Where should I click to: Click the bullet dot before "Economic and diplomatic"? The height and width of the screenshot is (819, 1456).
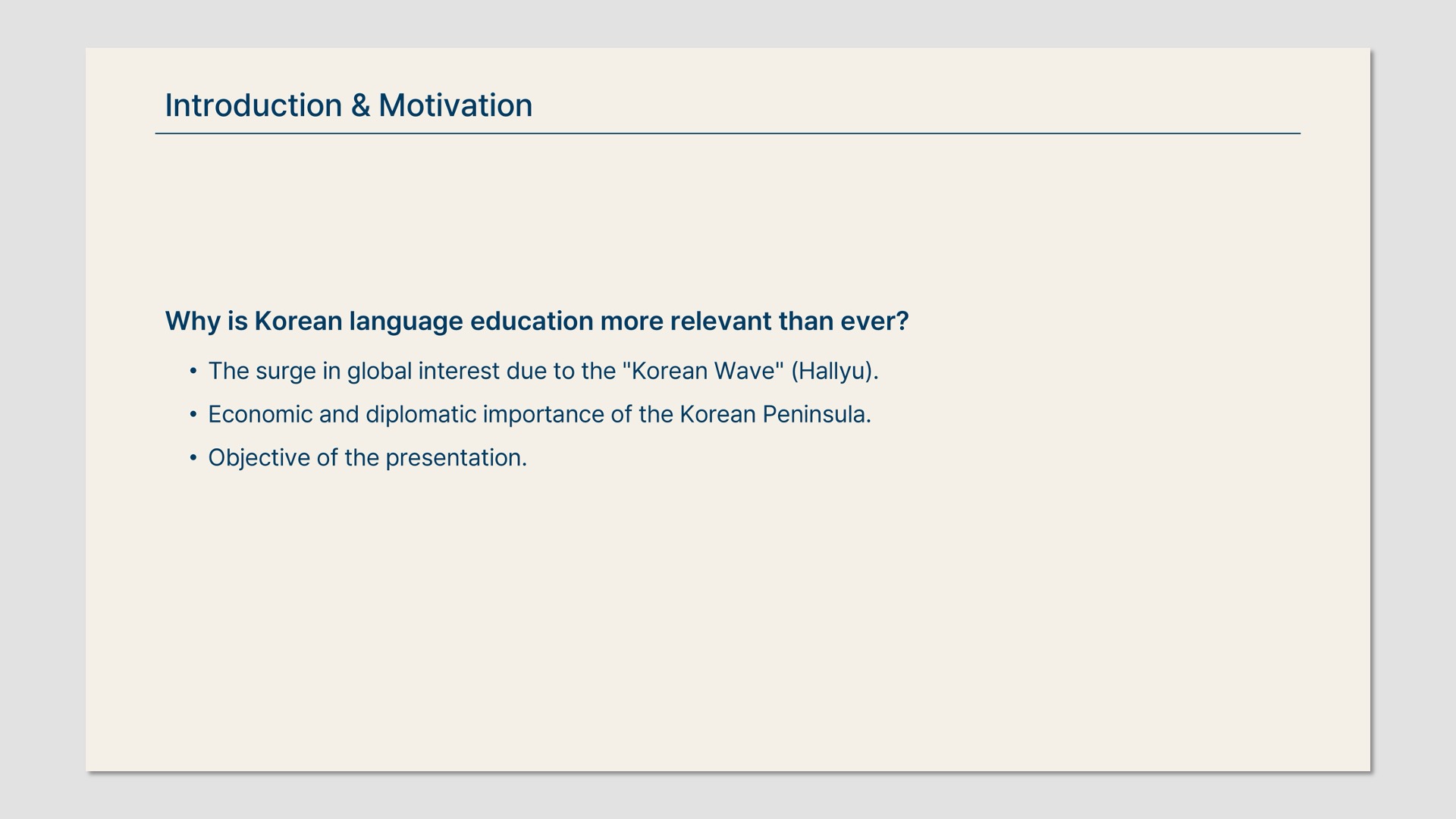(193, 414)
